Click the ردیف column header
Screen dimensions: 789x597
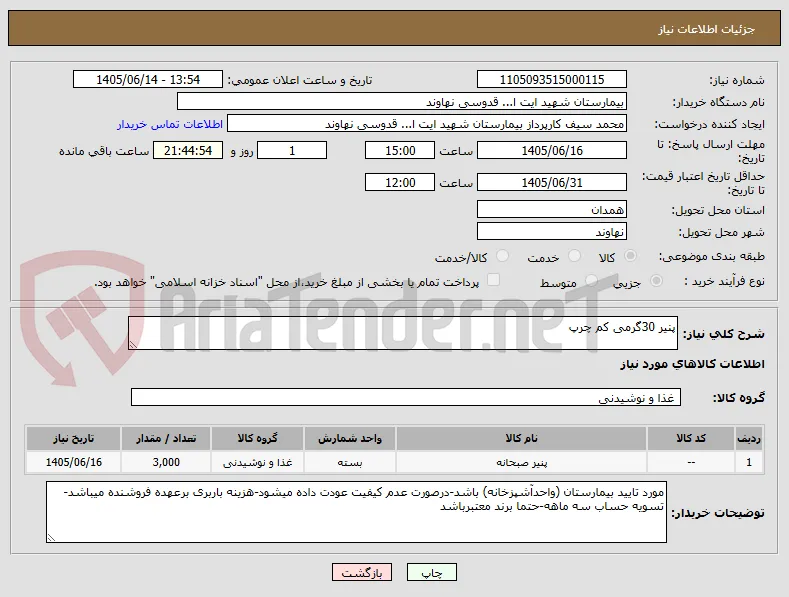749,438
